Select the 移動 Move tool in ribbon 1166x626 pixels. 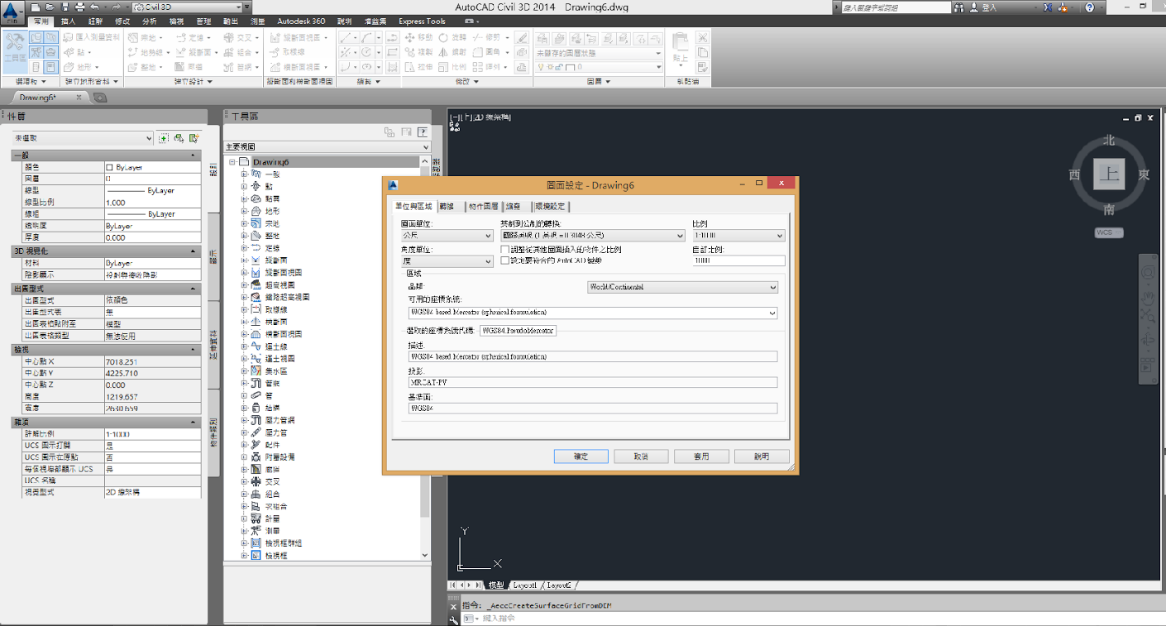[x=419, y=37]
